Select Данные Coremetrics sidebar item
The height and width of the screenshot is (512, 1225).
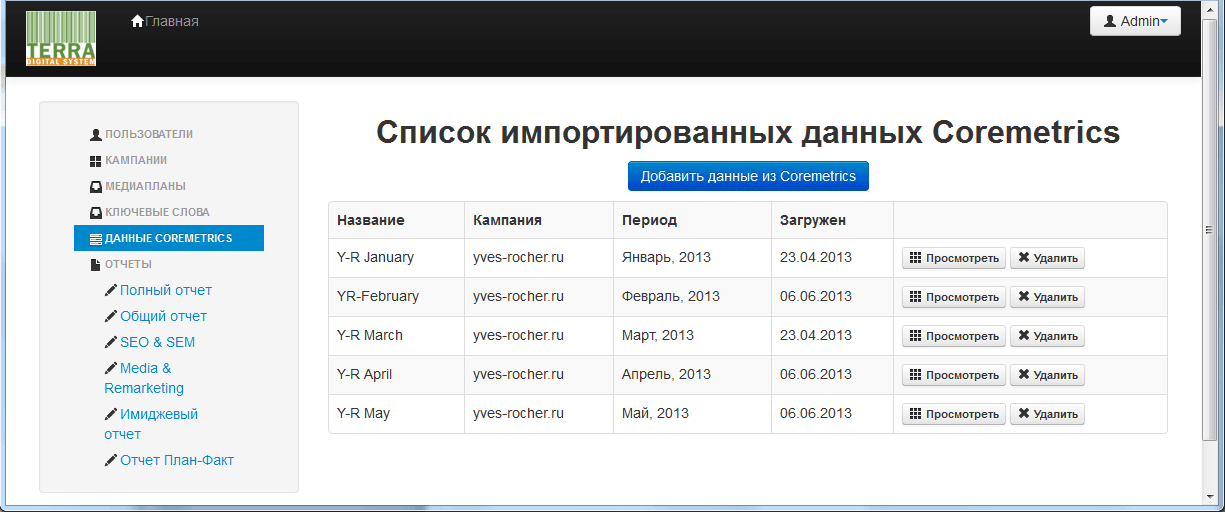coord(169,238)
